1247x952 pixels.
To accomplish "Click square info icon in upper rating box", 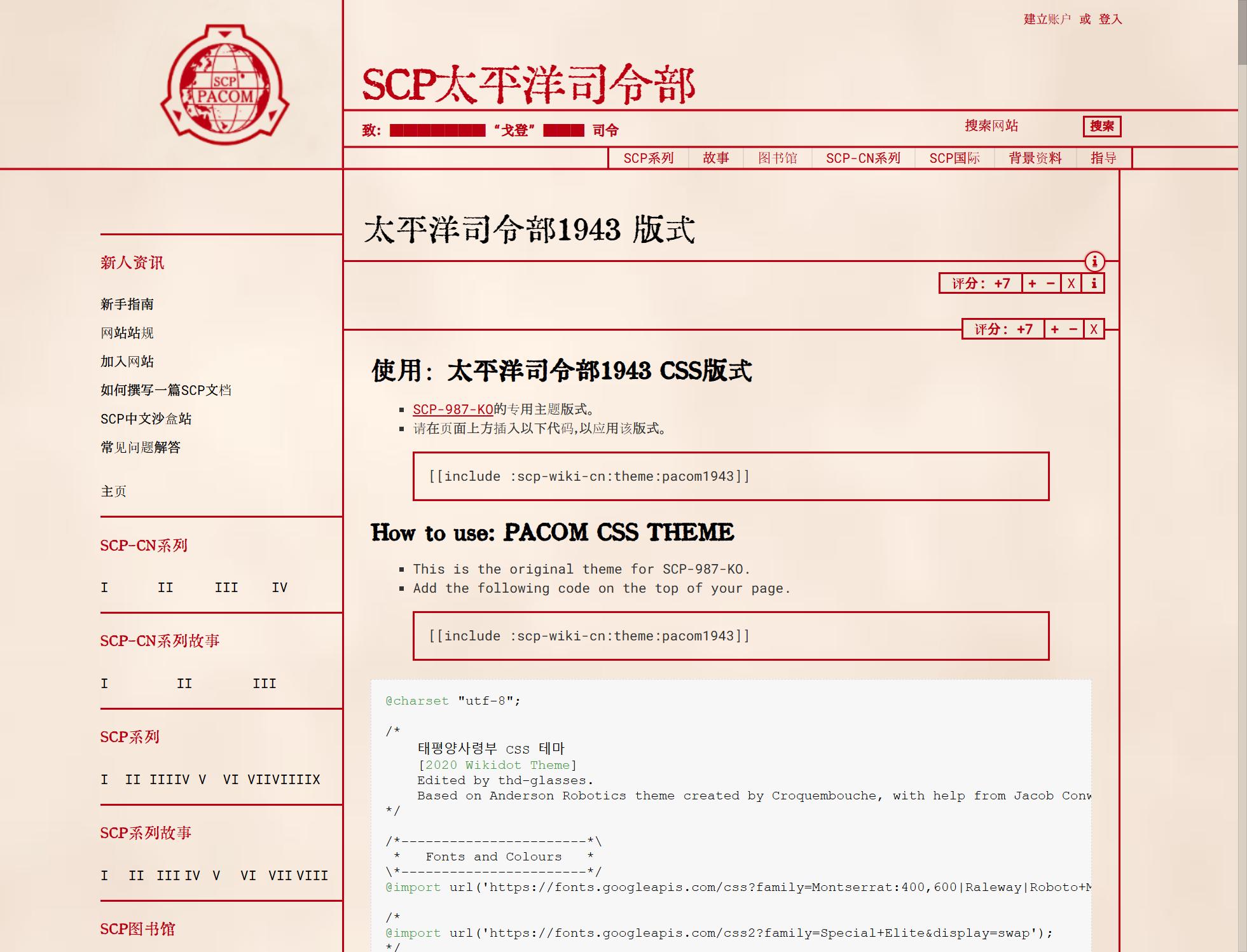I will [x=1094, y=284].
